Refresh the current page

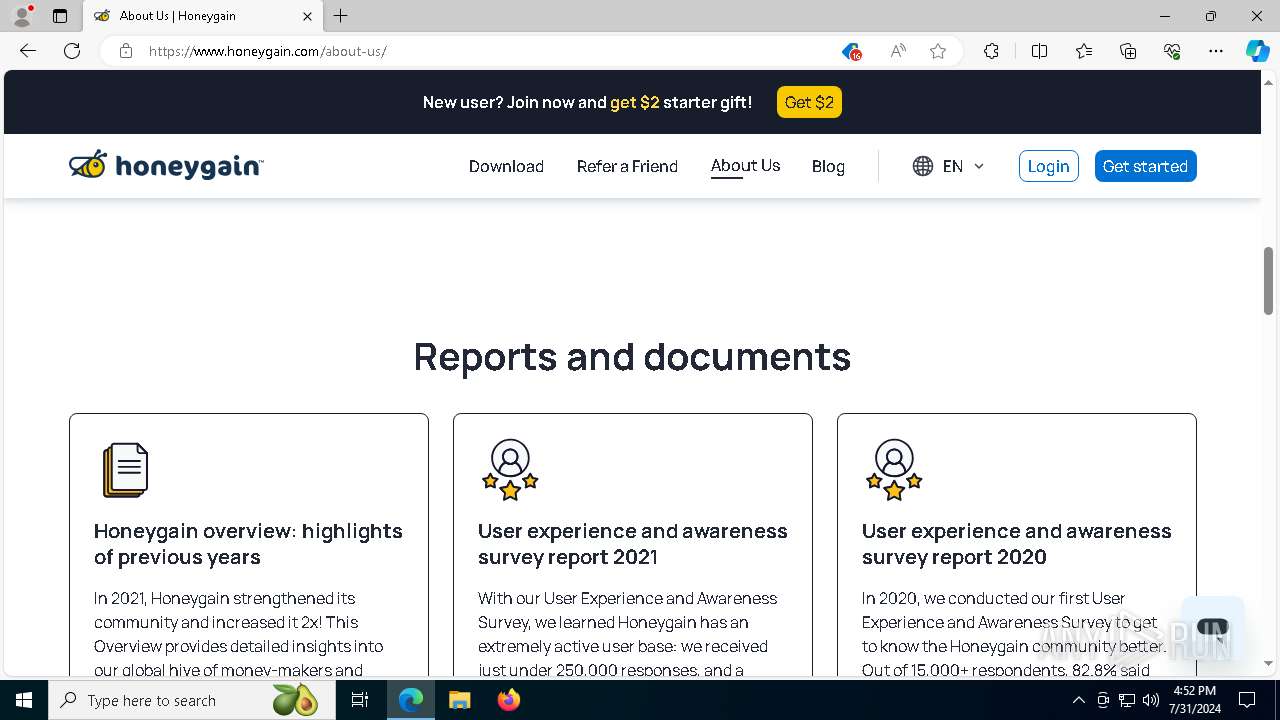pyautogui.click(x=72, y=51)
